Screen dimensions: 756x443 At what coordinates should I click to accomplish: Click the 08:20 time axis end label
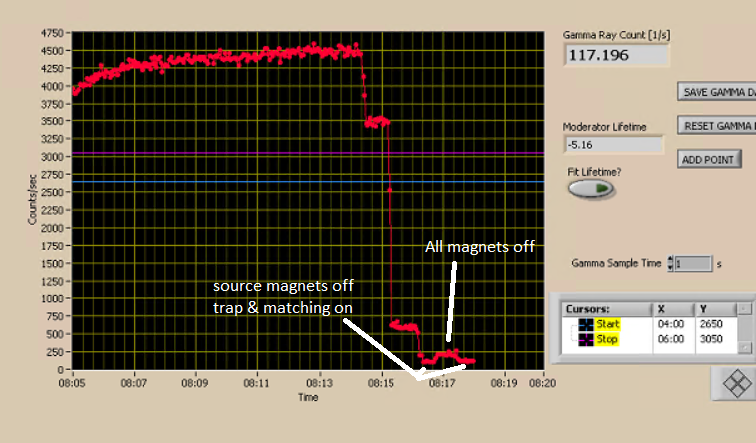(542, 383)
